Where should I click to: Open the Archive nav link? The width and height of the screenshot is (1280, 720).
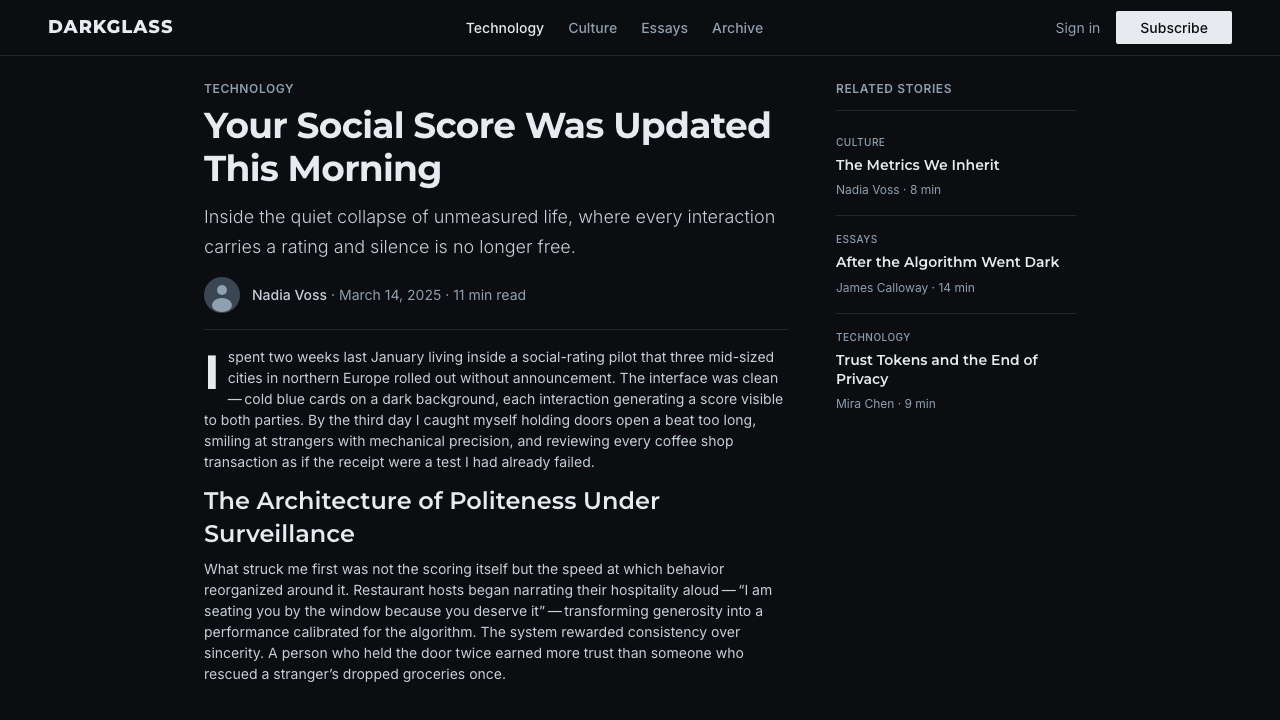click(x=737, y=28)
